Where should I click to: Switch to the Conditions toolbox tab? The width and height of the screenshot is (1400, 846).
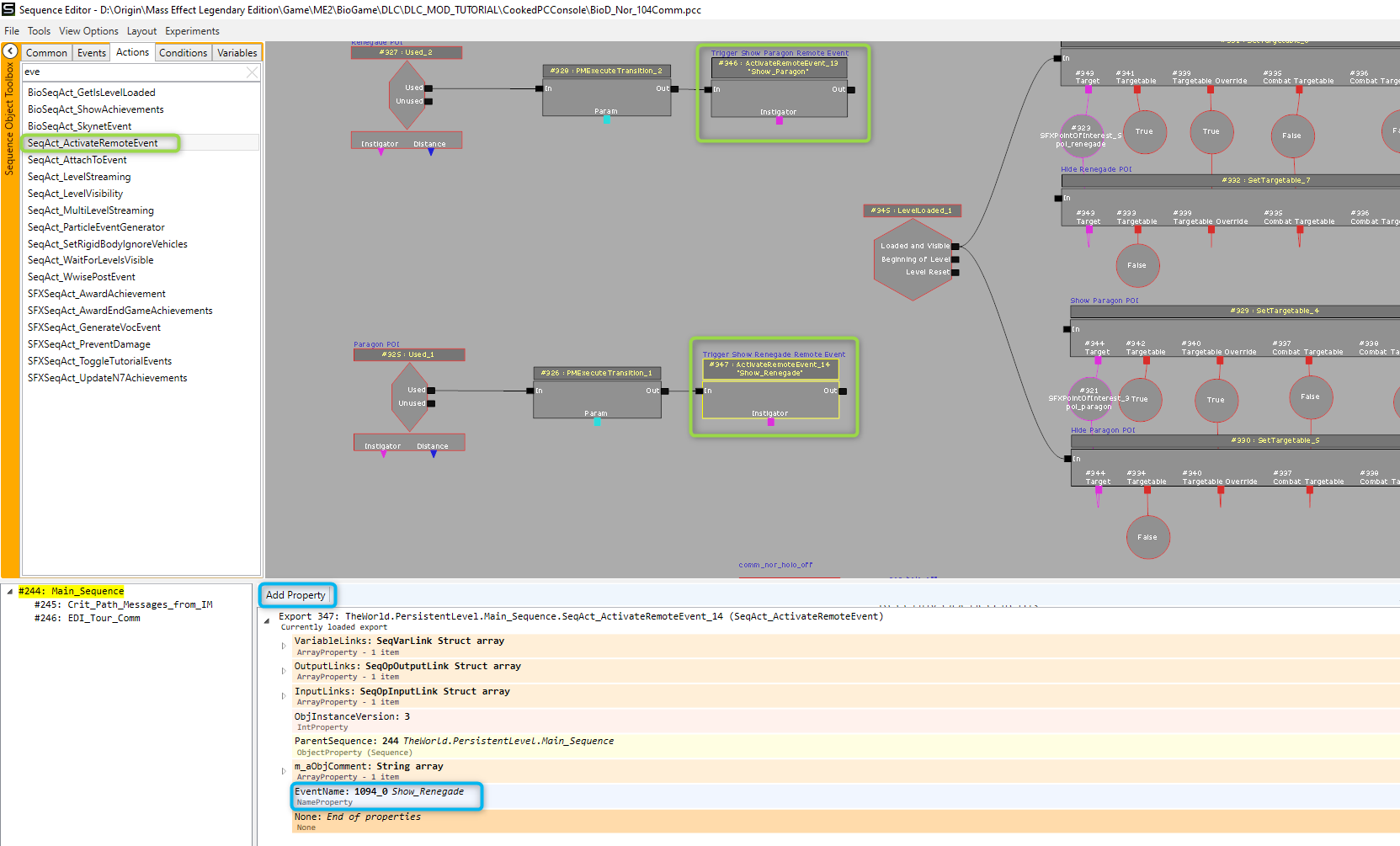(183, 52)
